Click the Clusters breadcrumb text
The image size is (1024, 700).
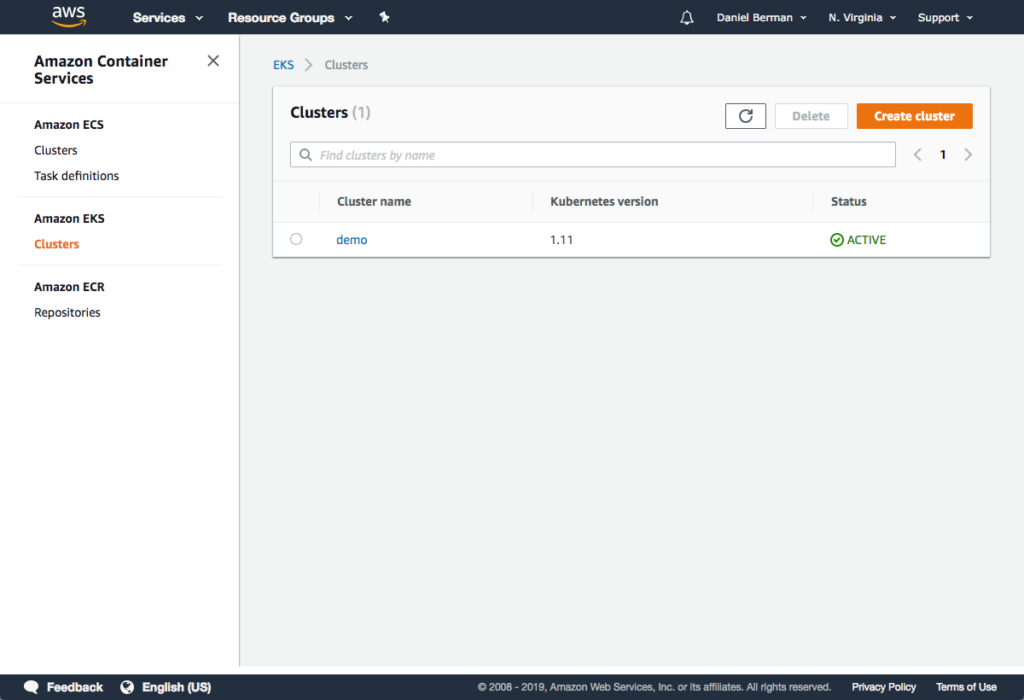tap(346, 65)
